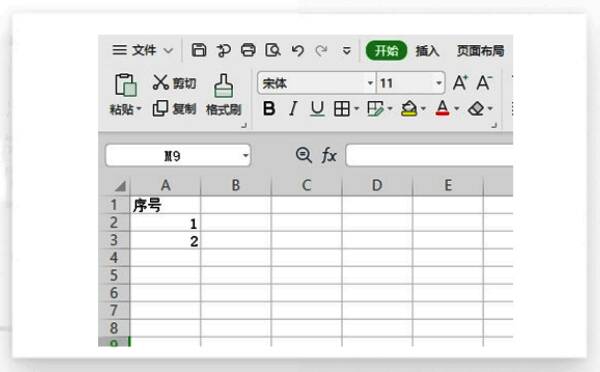Click the 粘贴 paste icon

(x=126, y=85)
